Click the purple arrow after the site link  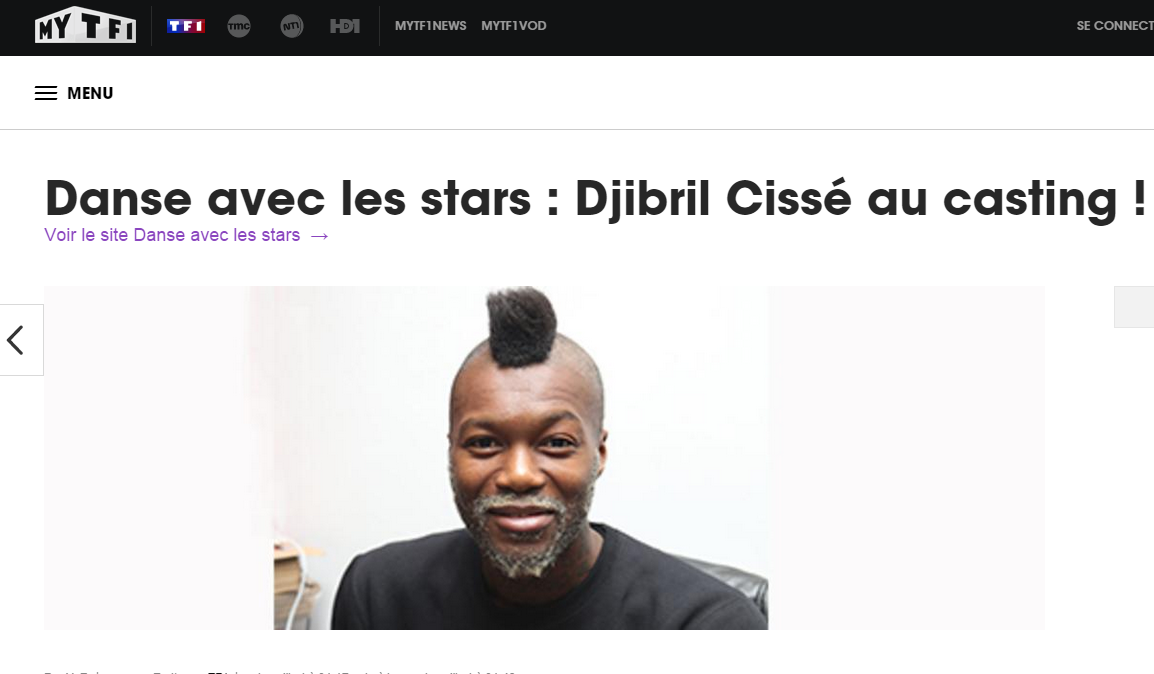point(319,236)
